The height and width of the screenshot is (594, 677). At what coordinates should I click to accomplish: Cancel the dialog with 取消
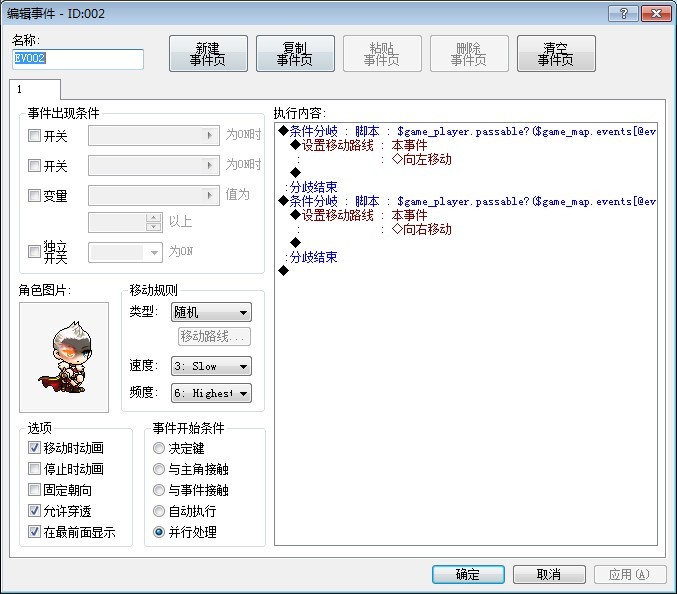pyautogui.click(x=549, y=574)
